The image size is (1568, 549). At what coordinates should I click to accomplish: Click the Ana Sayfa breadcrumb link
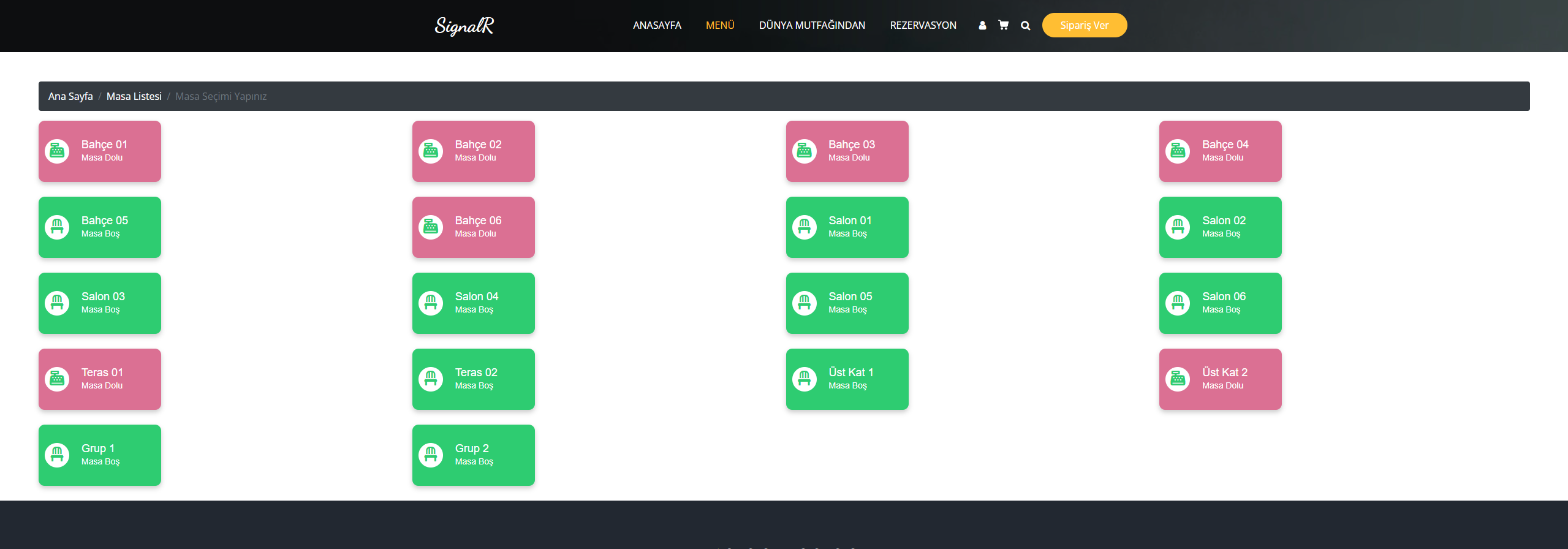click(70, 96)
